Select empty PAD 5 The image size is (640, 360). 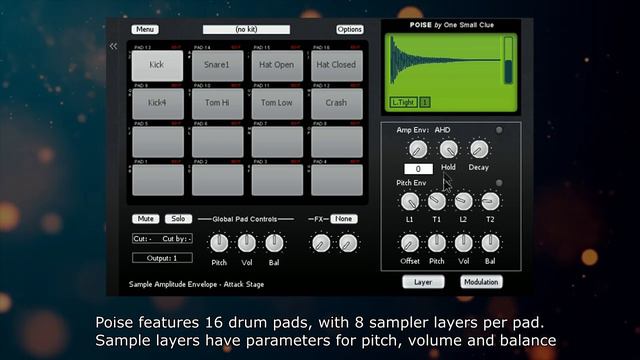tap(157, 142)
